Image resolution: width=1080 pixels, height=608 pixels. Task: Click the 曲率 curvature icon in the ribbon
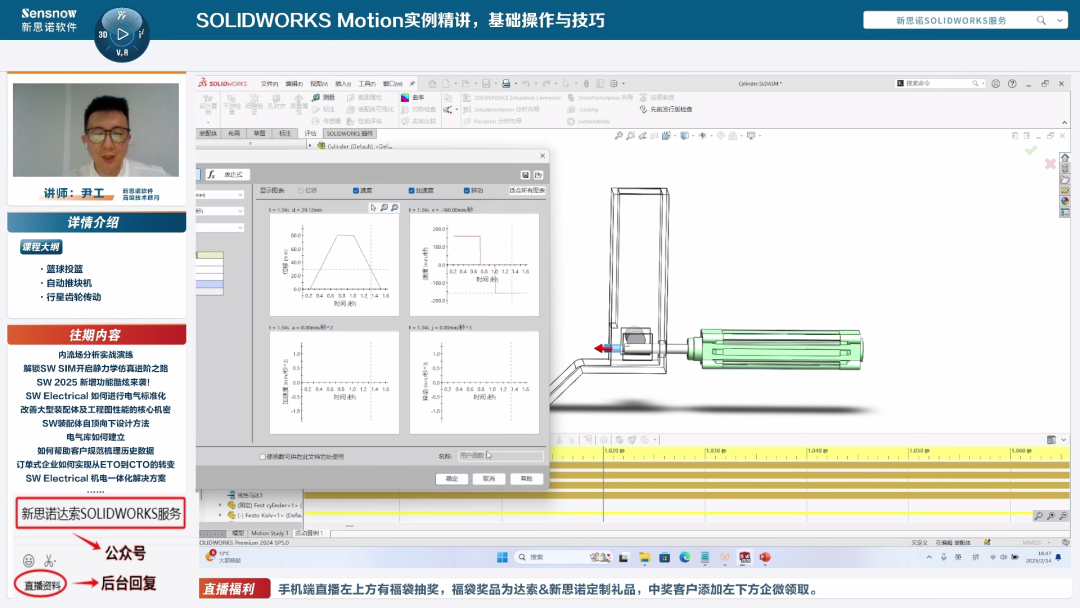[x=405, y=97]
